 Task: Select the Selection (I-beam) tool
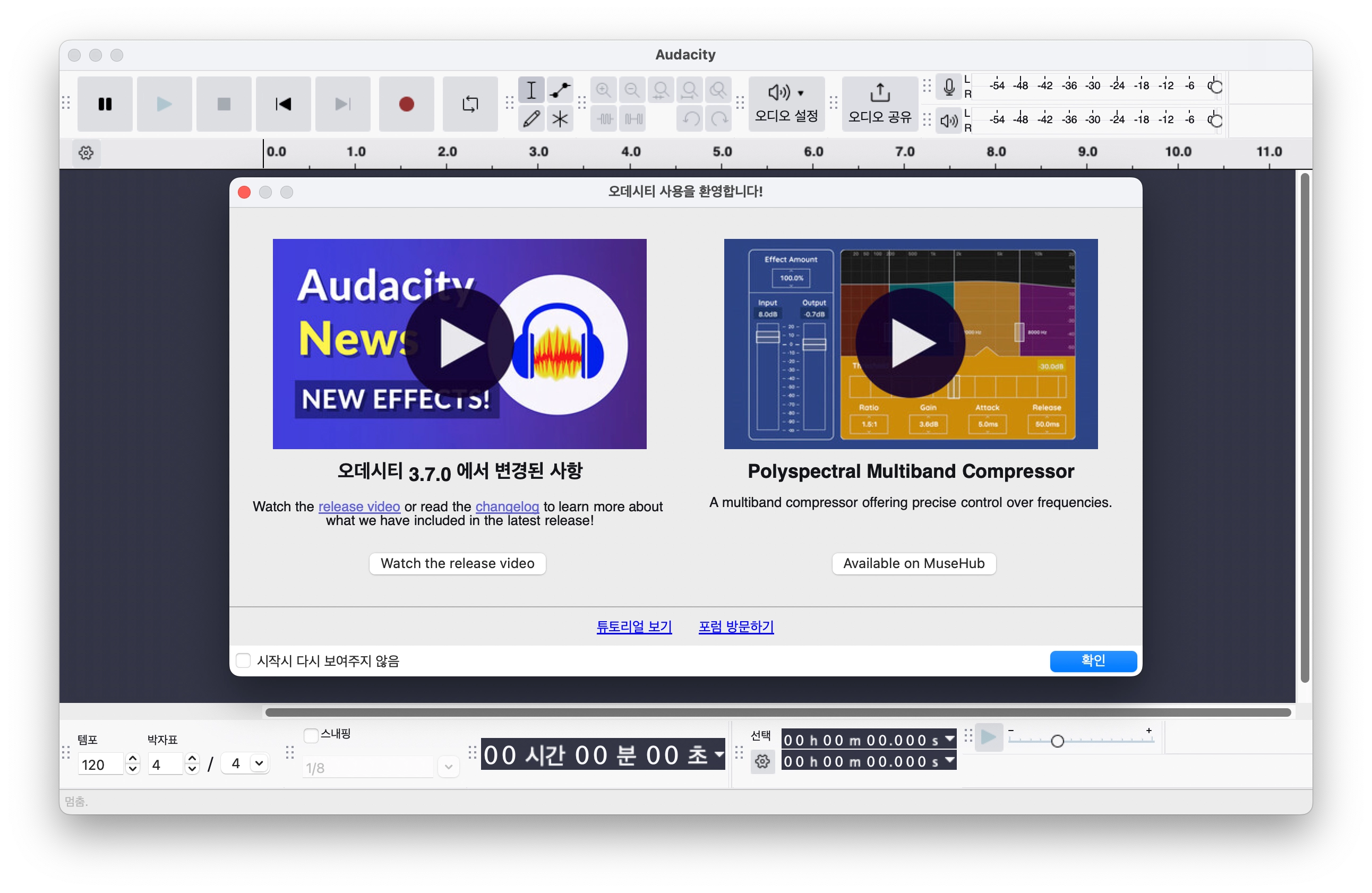click(x=531, y=90)
